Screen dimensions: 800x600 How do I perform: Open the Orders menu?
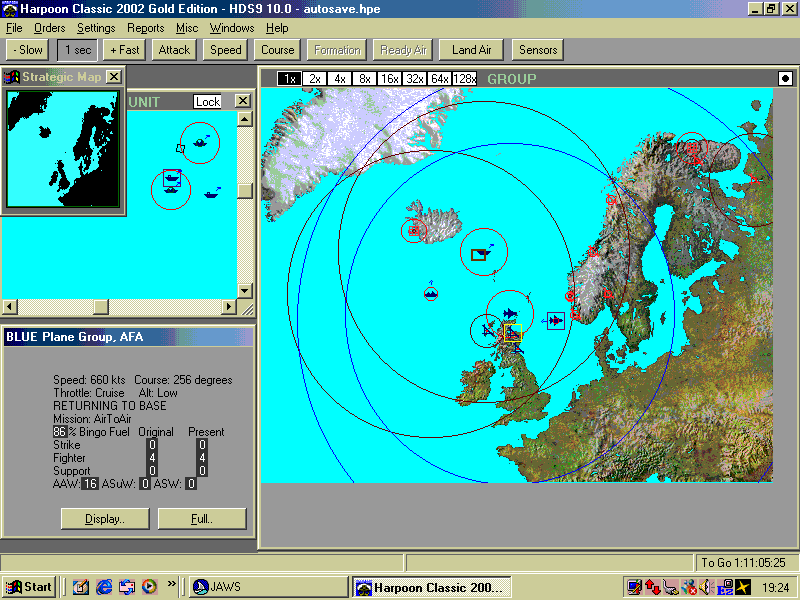tap(49, 28)
